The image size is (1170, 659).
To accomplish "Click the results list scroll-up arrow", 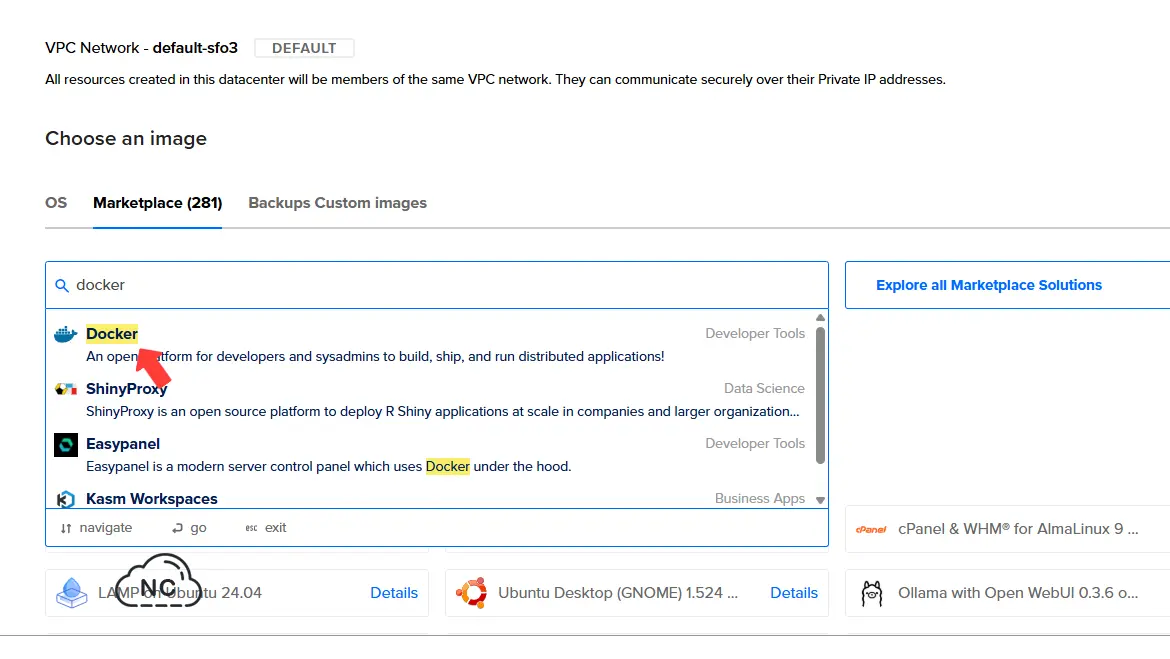I will (820, 318).
